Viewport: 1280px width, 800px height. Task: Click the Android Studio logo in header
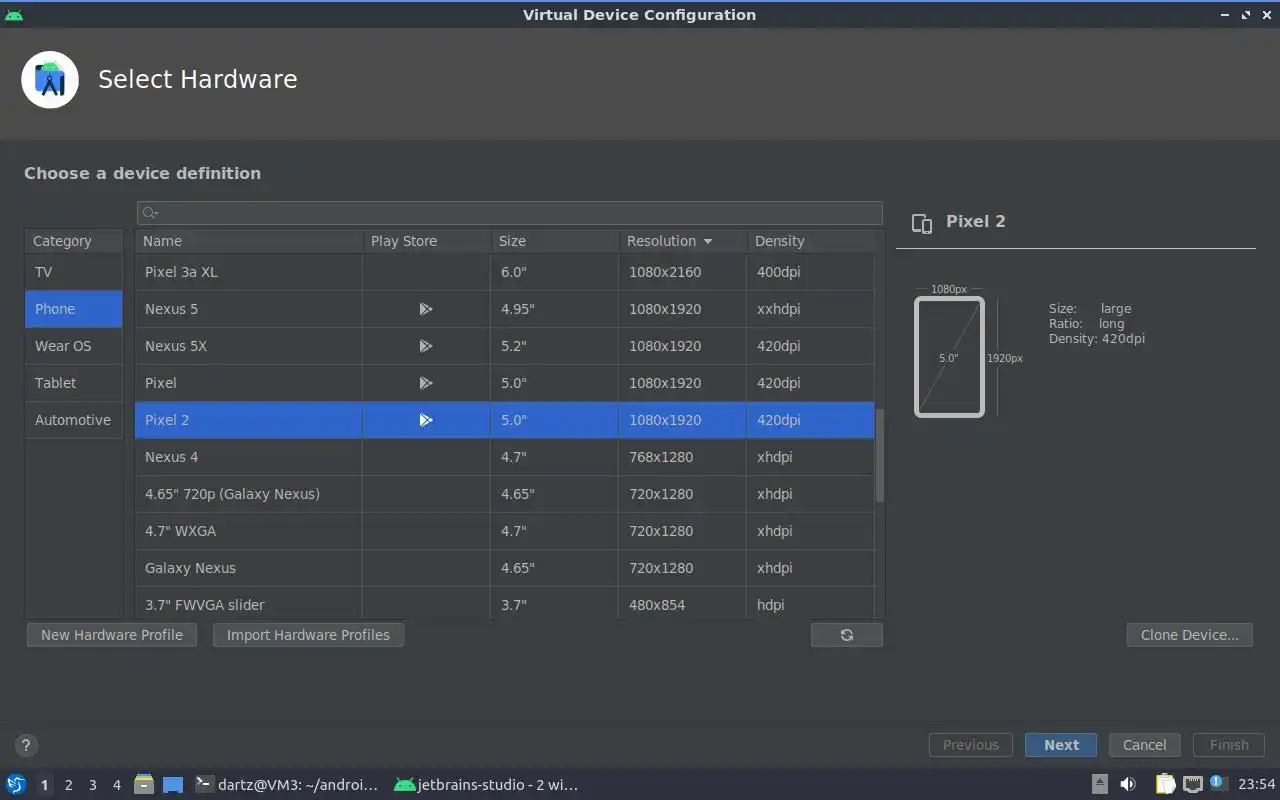[50, 80]
